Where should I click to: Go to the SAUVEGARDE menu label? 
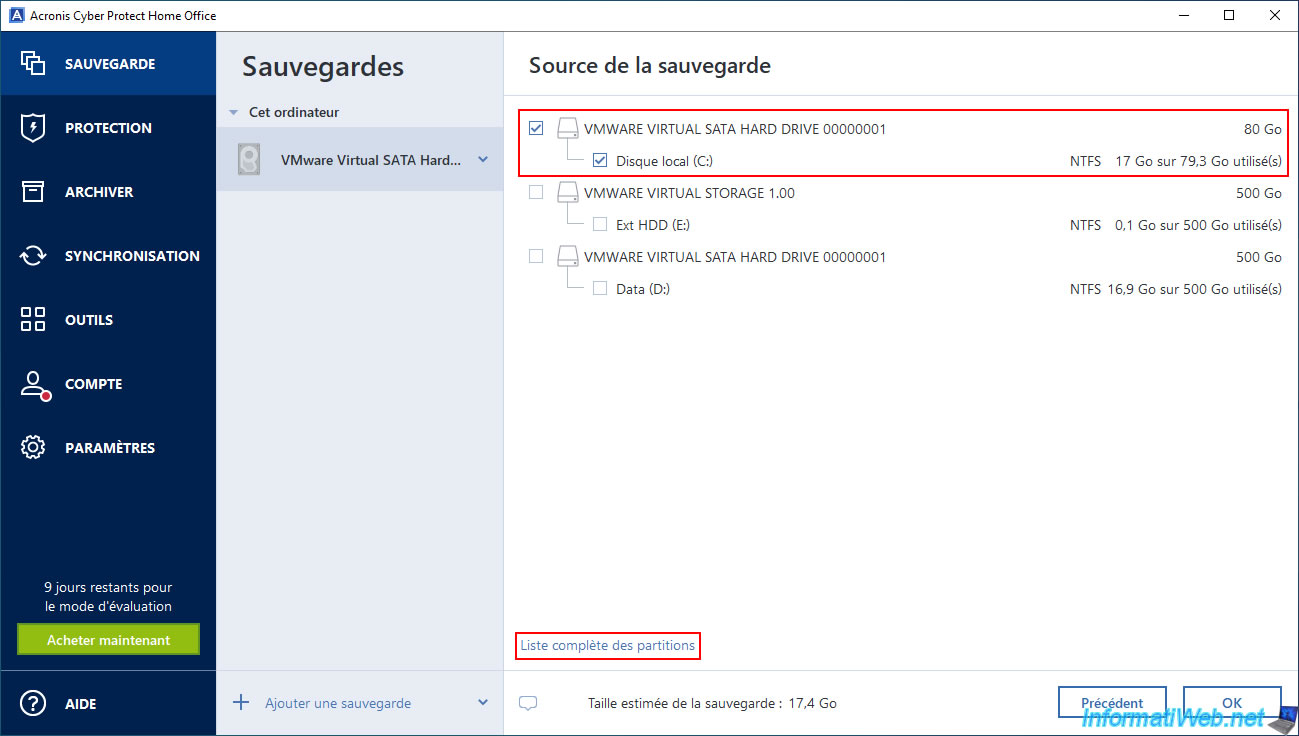click(110, 64)
